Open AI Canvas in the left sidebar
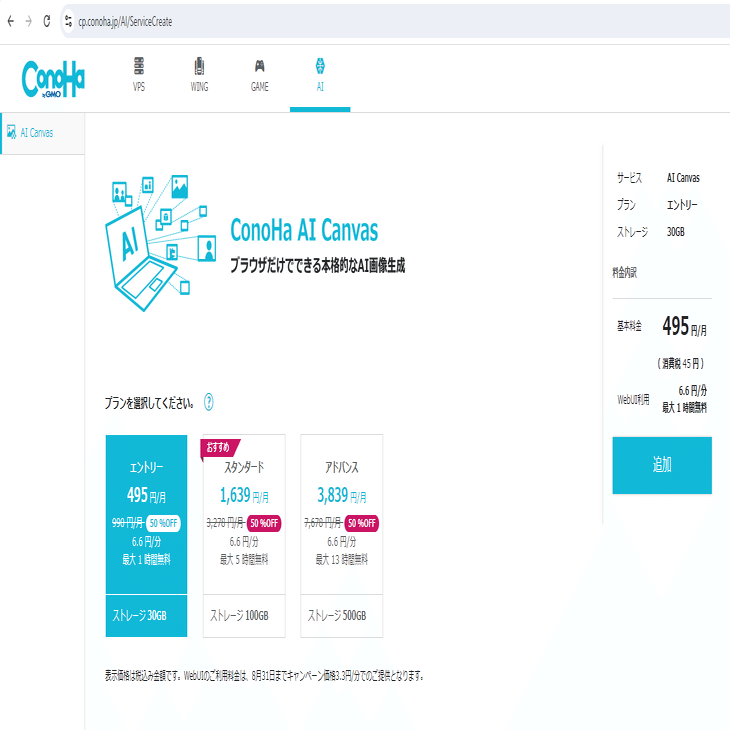Screen dimensions: 730x730 tap(42, 133)
